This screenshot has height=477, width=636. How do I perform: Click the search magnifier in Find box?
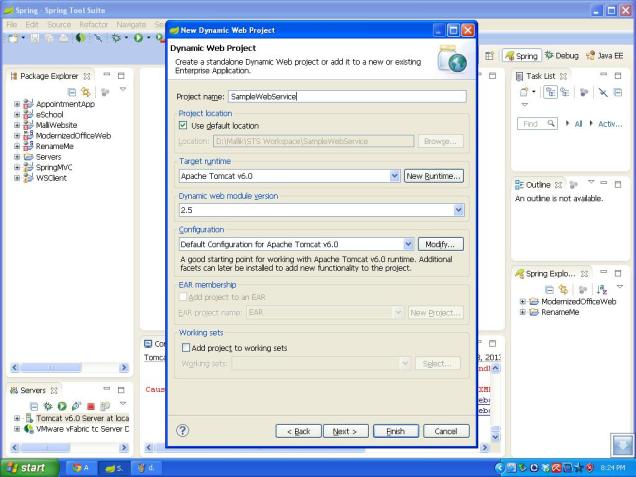pyautogui.click(x=551, y=123)
